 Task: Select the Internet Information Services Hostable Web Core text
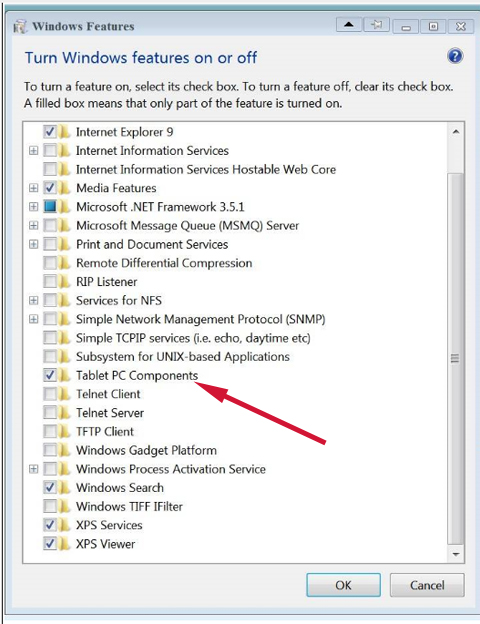point(206,169)
